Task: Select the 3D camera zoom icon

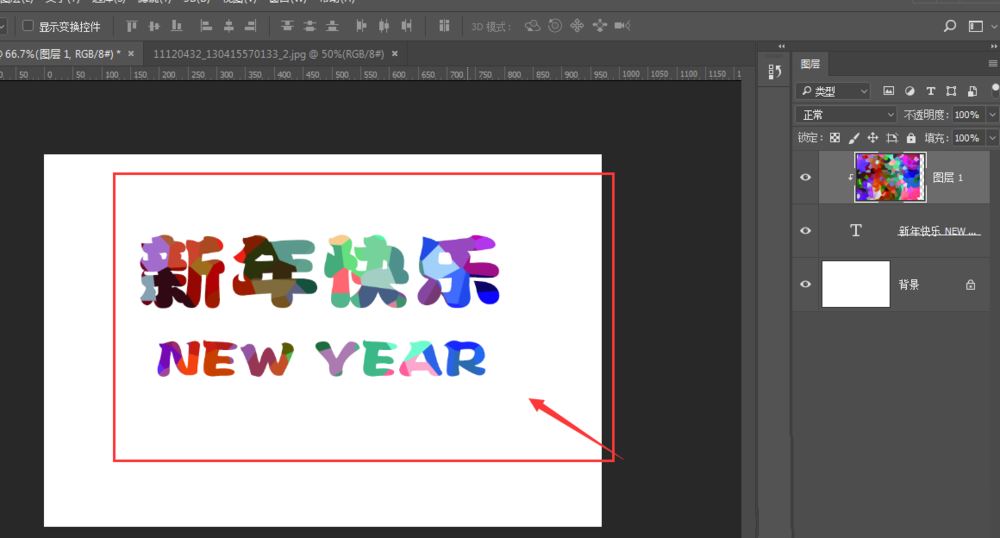Action: pyautogui.click(x=622, y=25)
